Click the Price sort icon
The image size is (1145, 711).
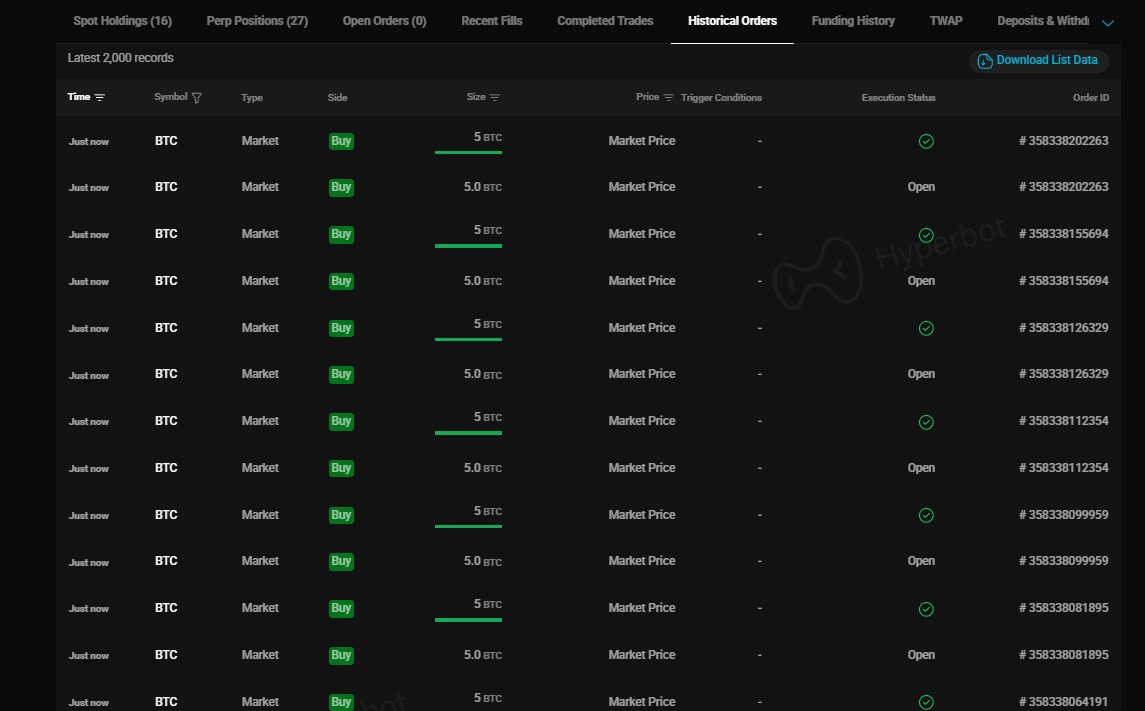coord(668,97)
